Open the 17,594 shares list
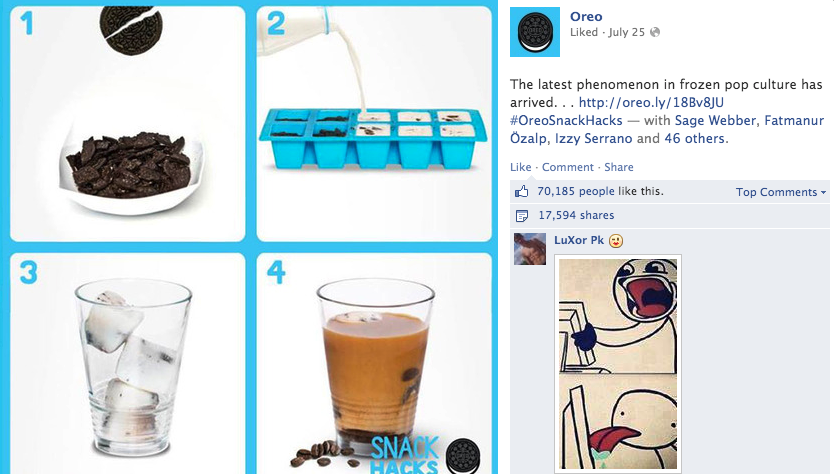This screenshot has width=834, height=474. pyautogui.click(x=576, y=215)
